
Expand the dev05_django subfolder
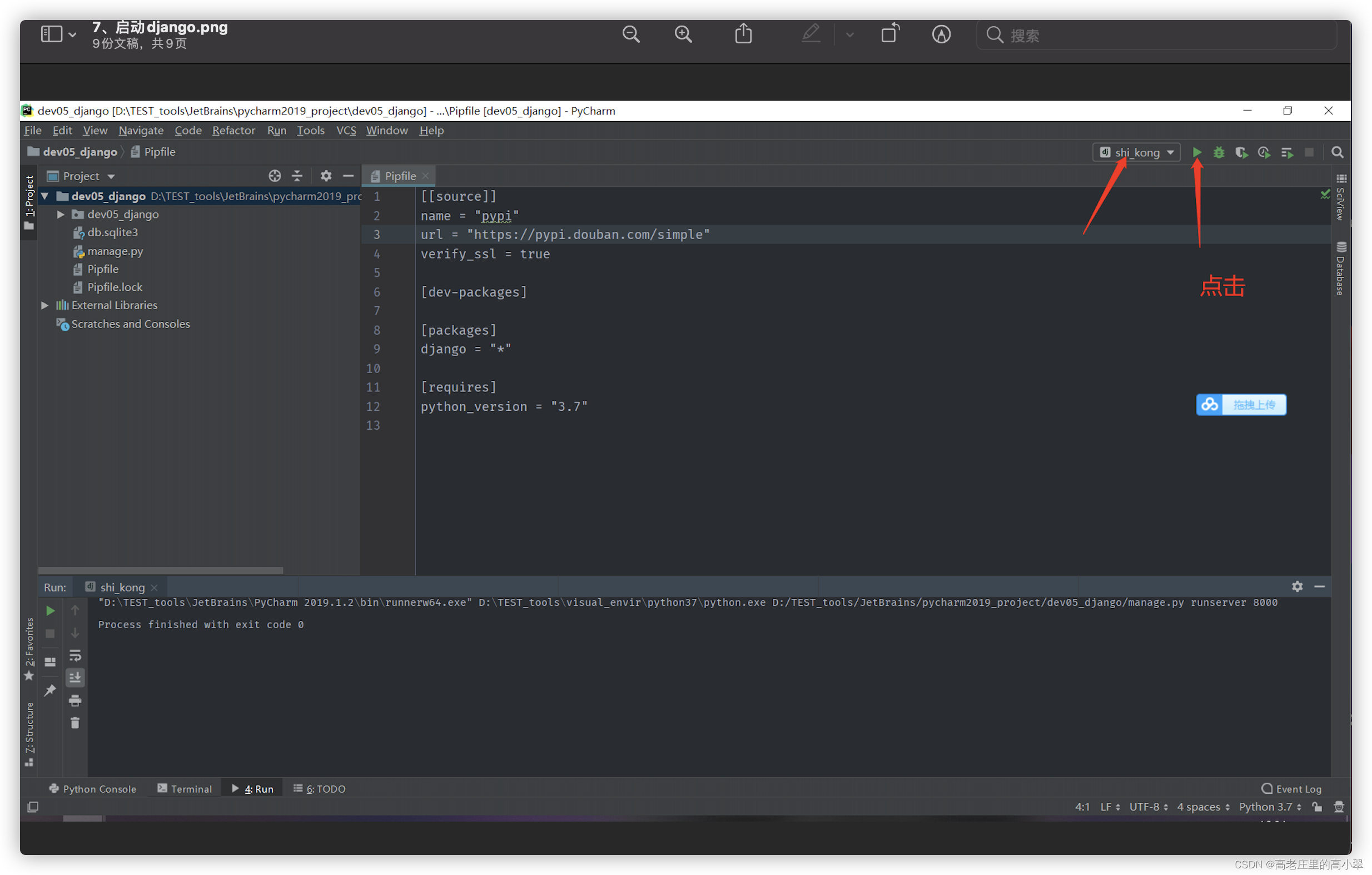(x=61, y=215)
